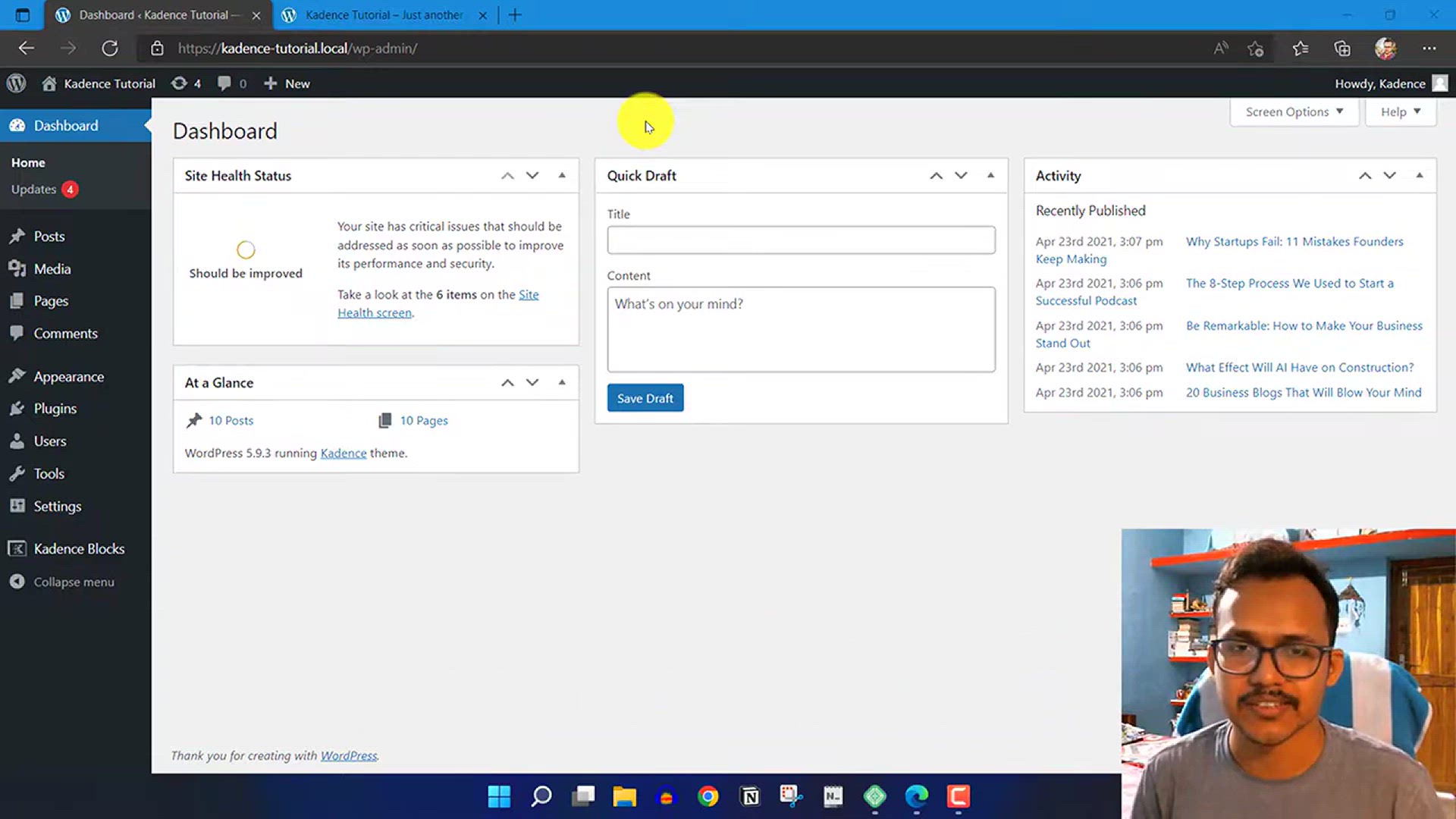The height and width of the screenshot is (819, 1456).
Task: Move Activity panel down
Action: pos(1389,176)
